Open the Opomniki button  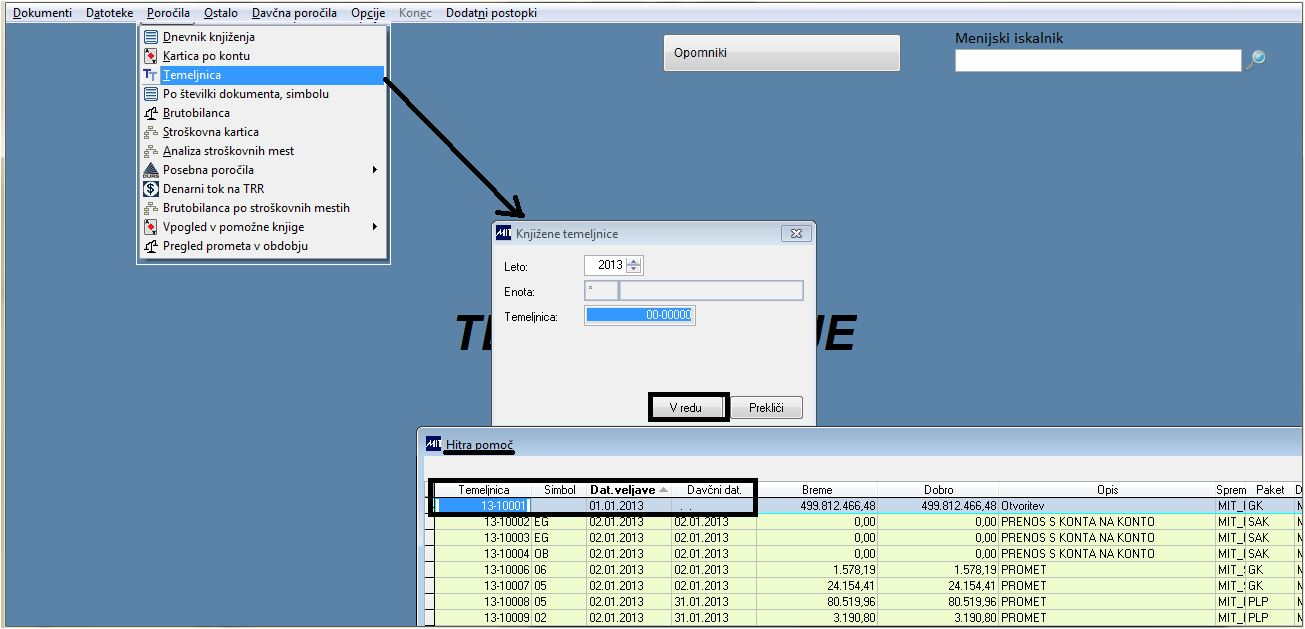click(x=782, y=53)
